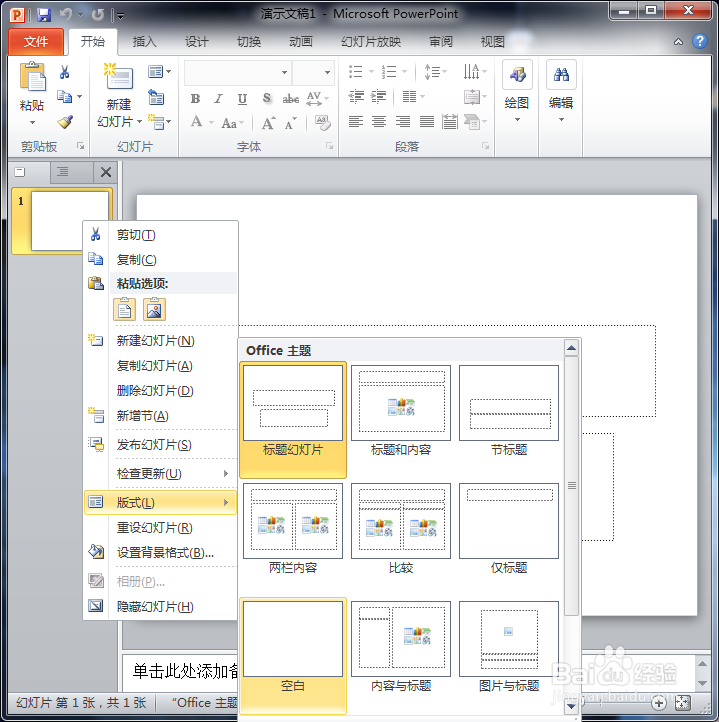
Task: Select the Two Content layout
Action: tap(293, 529)
